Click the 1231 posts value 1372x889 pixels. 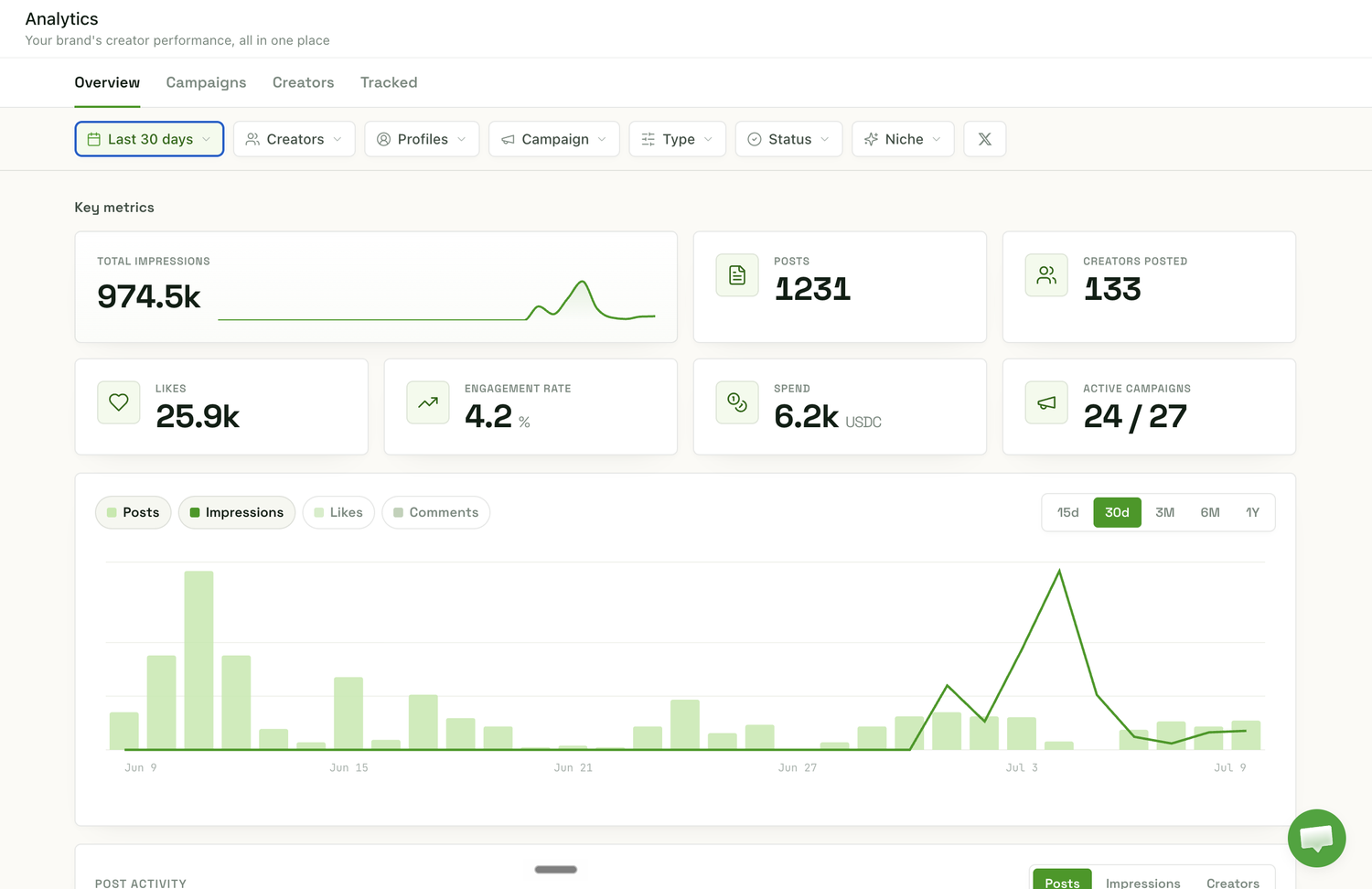[812, 289]
